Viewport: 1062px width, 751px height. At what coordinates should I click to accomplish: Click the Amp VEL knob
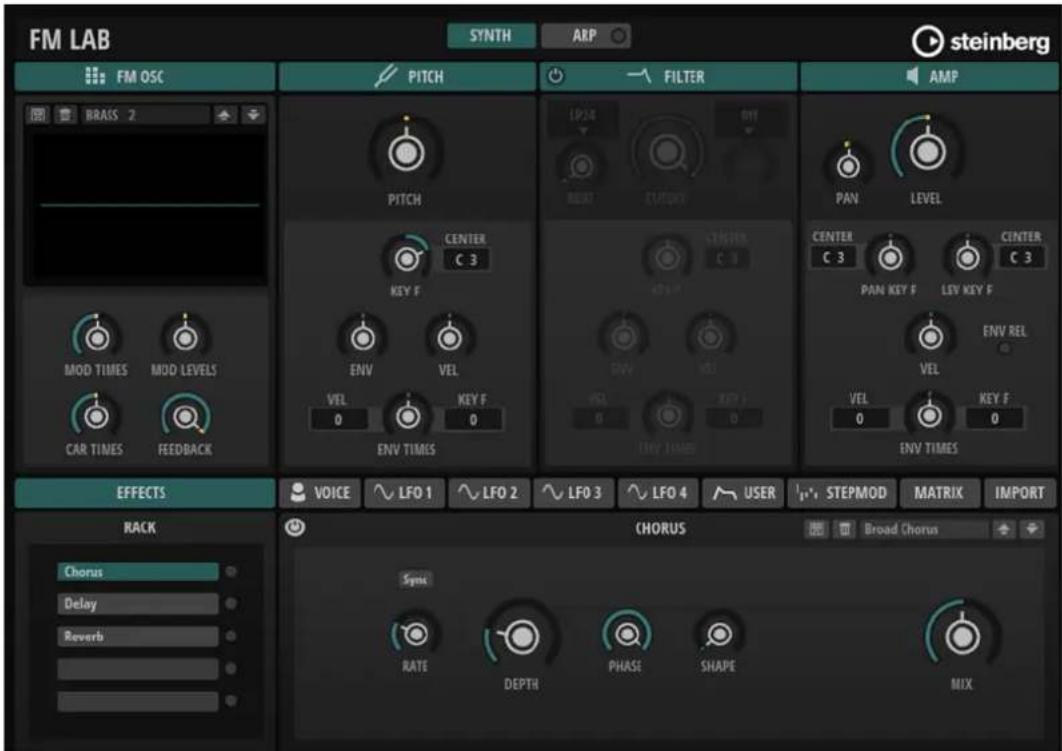(930, 336)
